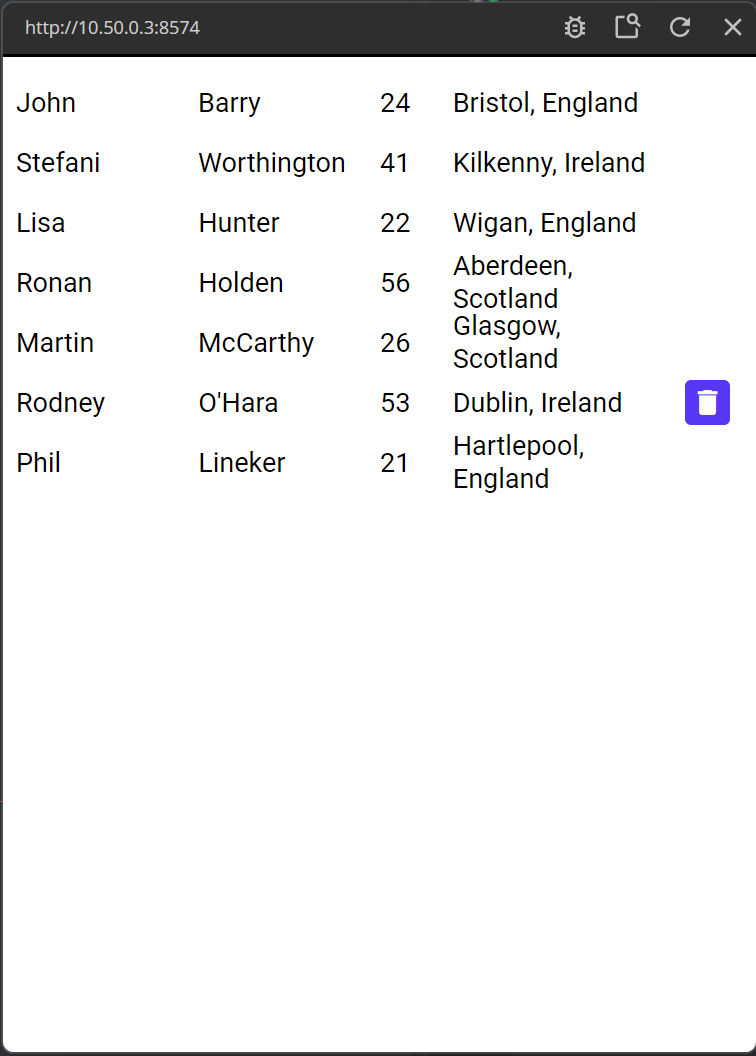Select Phil in the first column
756x1056 pixels.
pyautogui.click(x=39, y=463)
